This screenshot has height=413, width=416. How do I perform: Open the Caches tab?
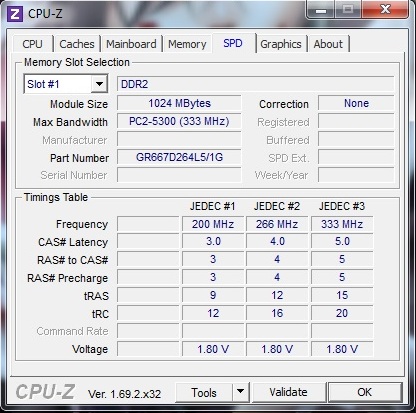pos(77,44)
